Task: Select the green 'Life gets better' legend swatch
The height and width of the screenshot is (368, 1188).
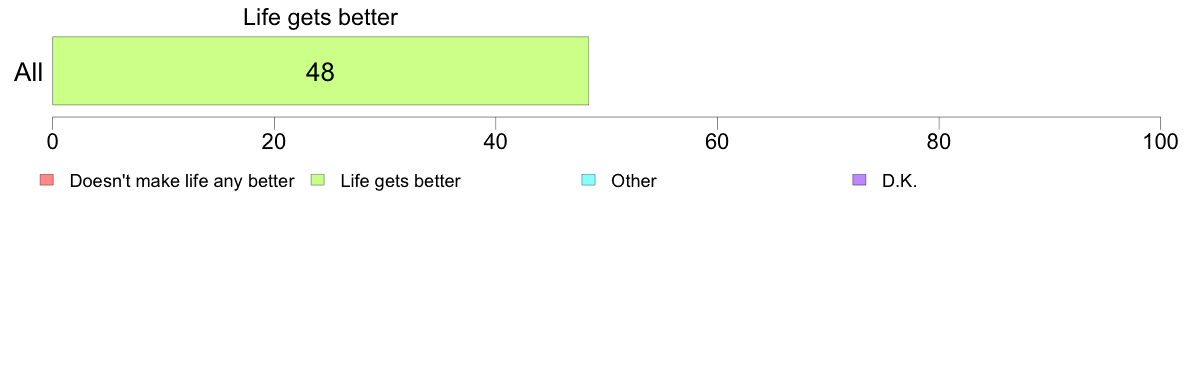Action: 317,180
